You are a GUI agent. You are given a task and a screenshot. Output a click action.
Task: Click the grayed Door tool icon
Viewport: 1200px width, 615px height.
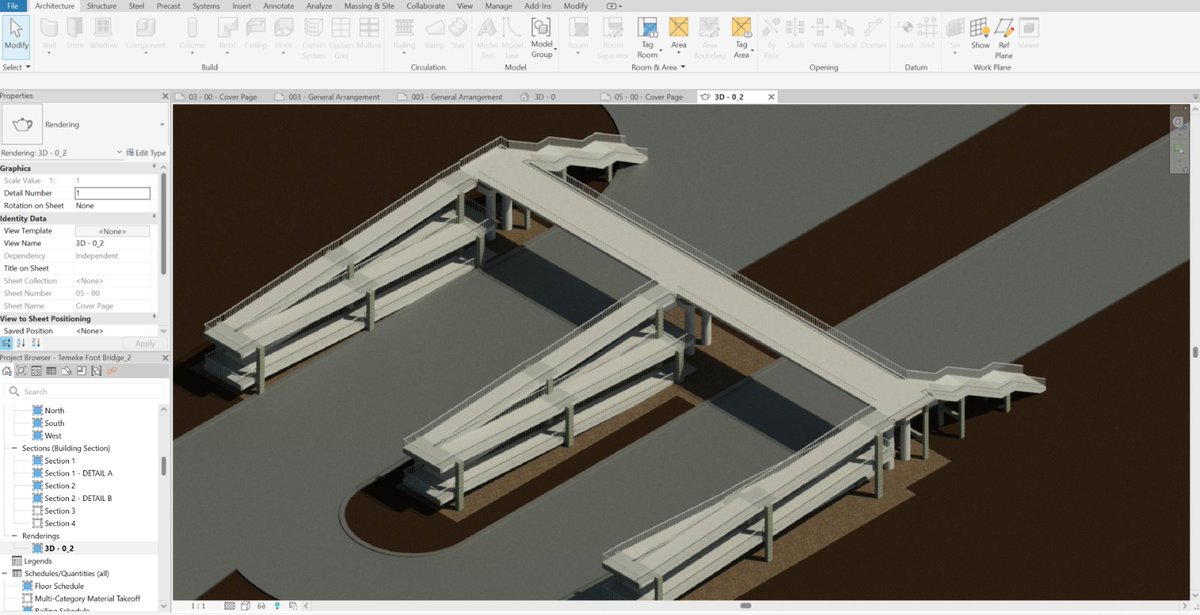[x=75, y=28]
